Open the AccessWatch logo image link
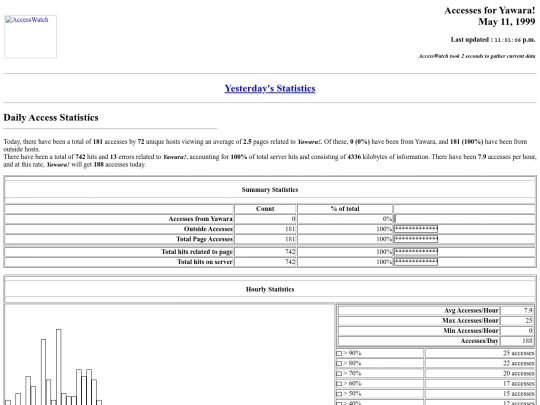The image size is (540, 405). click(30, 37)
